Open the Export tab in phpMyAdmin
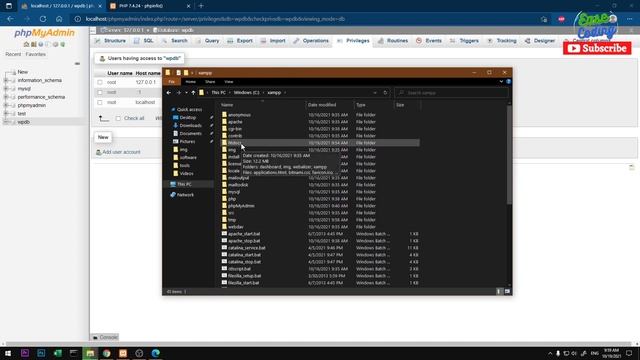 (x=240, y=41)
